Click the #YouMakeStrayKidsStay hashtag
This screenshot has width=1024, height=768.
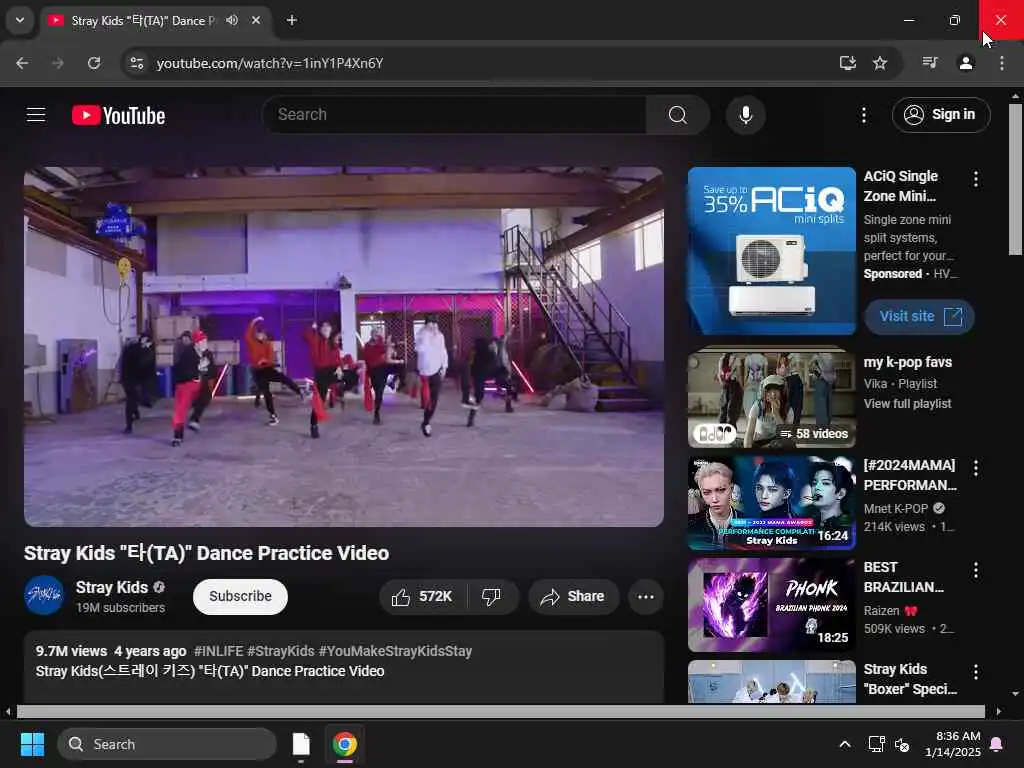pos(395,651)
